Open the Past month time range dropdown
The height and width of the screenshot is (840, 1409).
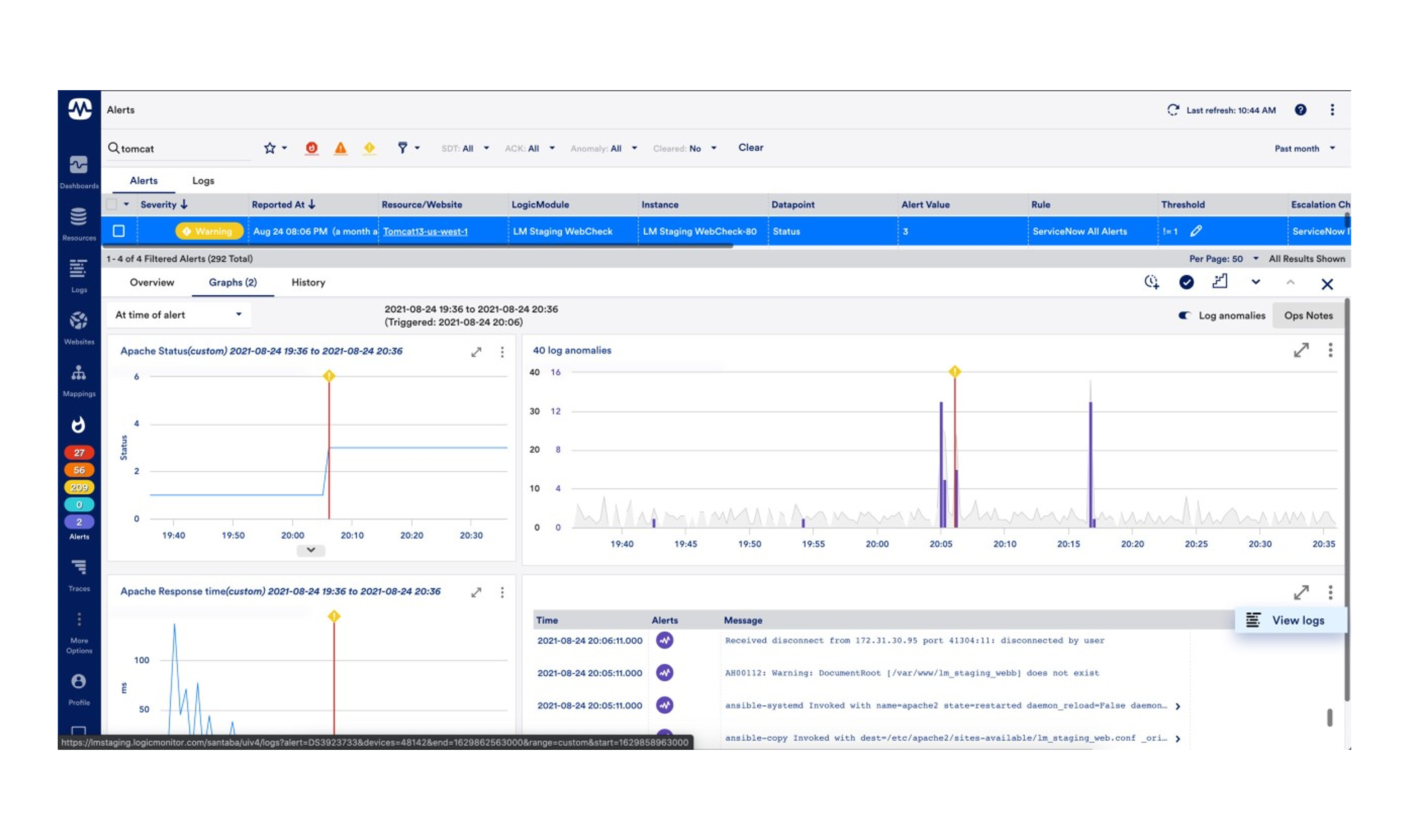[1304, 148]
